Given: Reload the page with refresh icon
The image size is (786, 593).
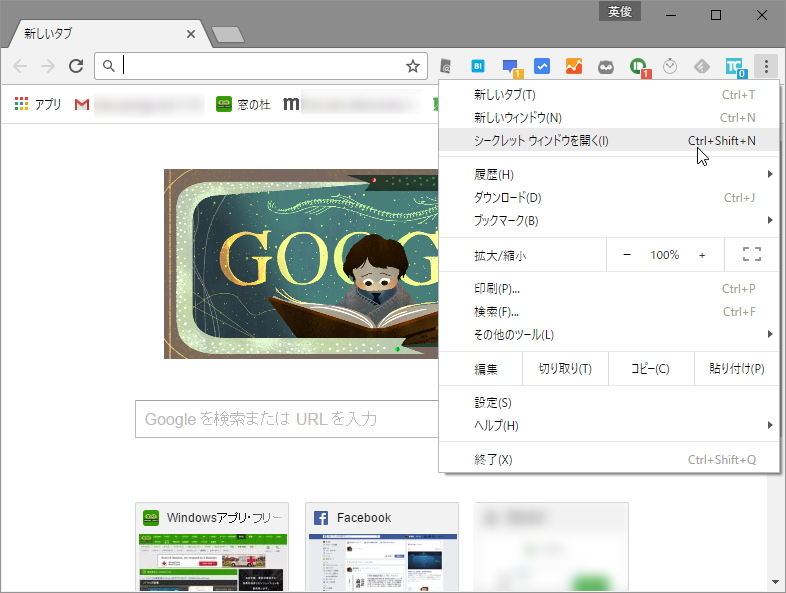Looking at the screenshot, I should (76, 66).
